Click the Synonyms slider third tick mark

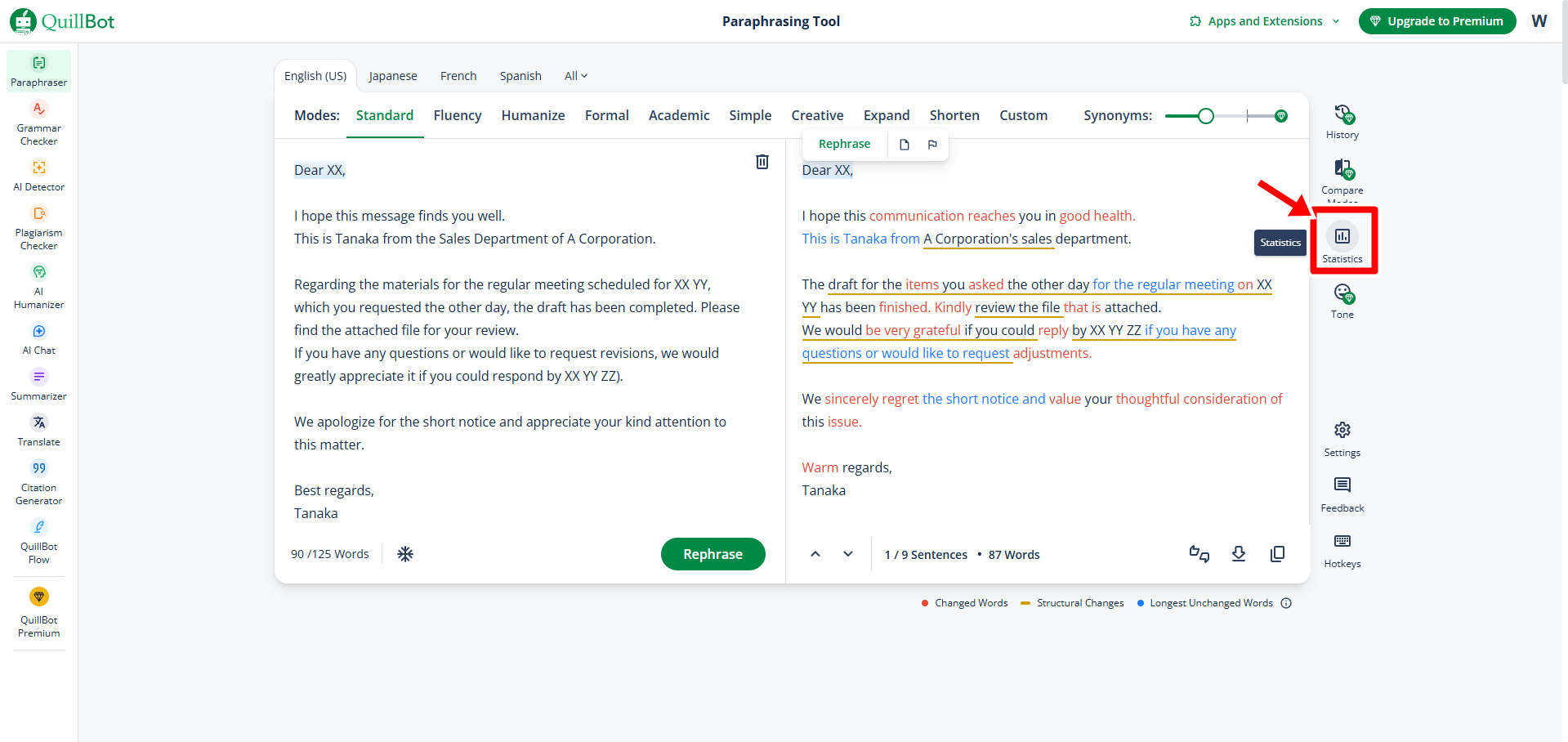tap(1248, 116)
